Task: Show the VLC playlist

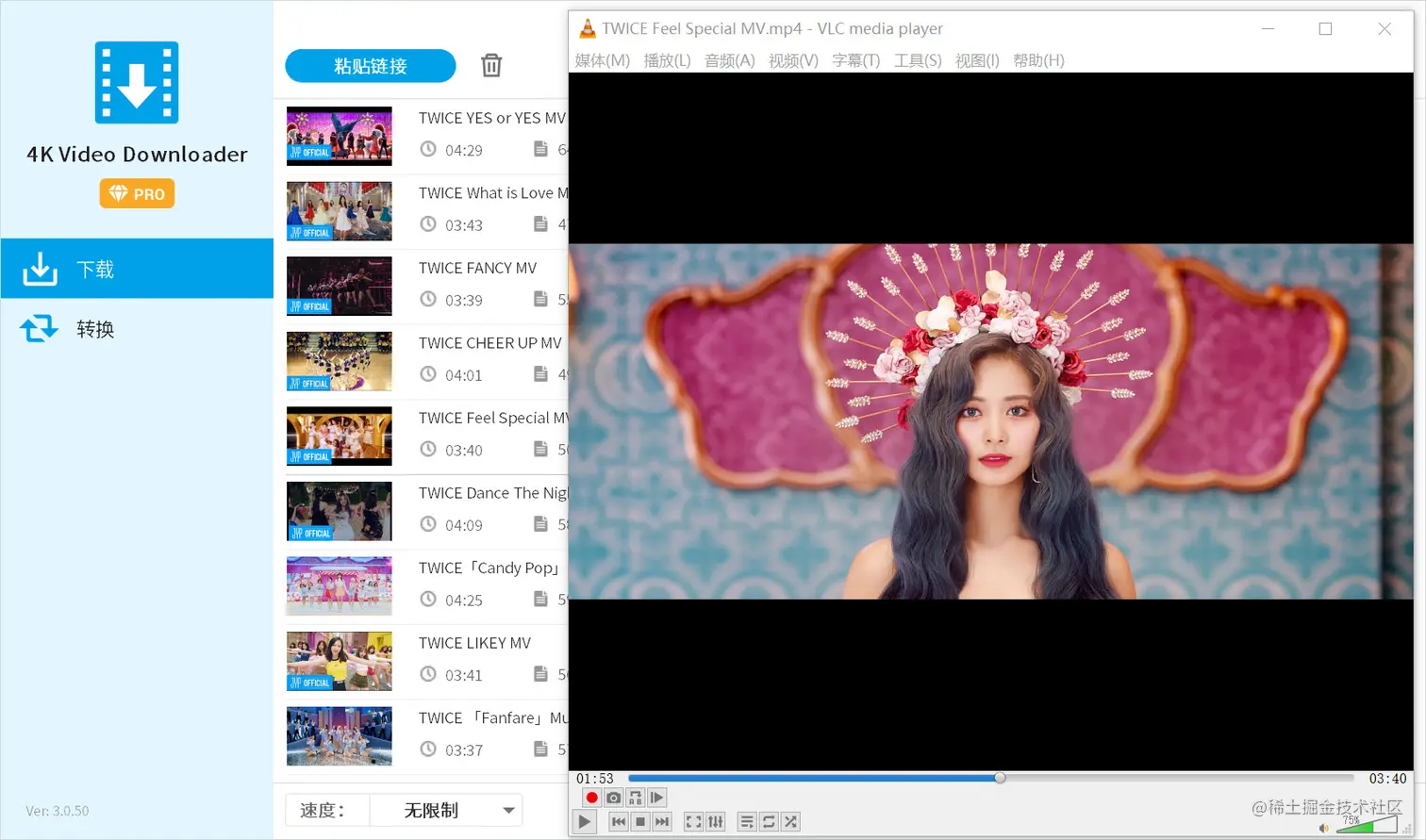Action: [x=747, y=822]
